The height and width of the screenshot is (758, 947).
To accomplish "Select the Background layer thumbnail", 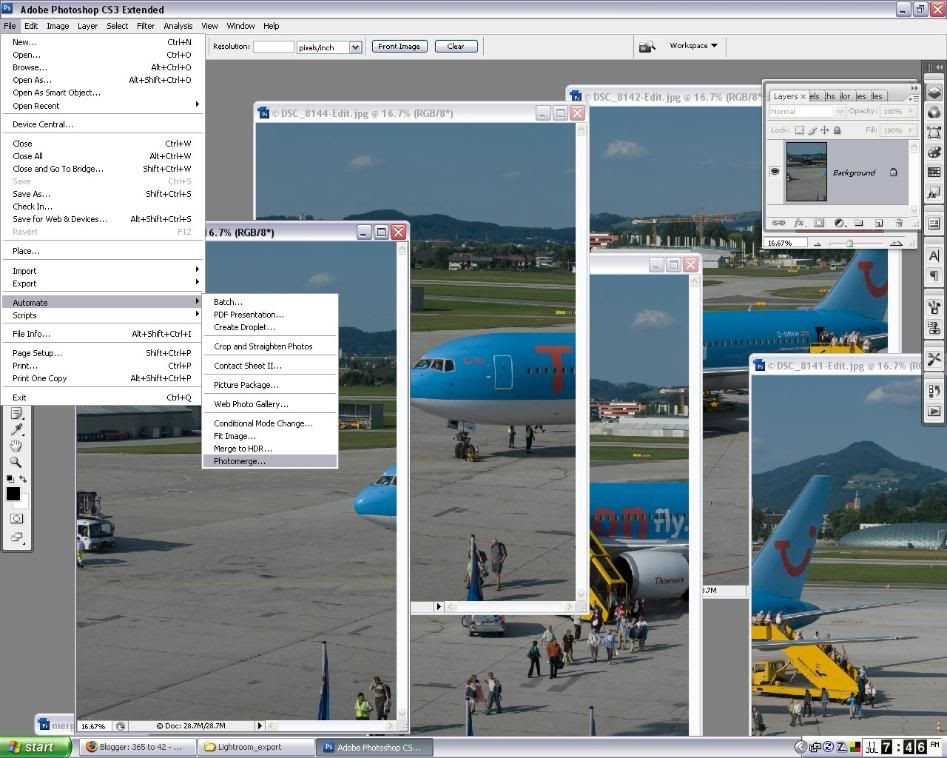I will 806,172.
